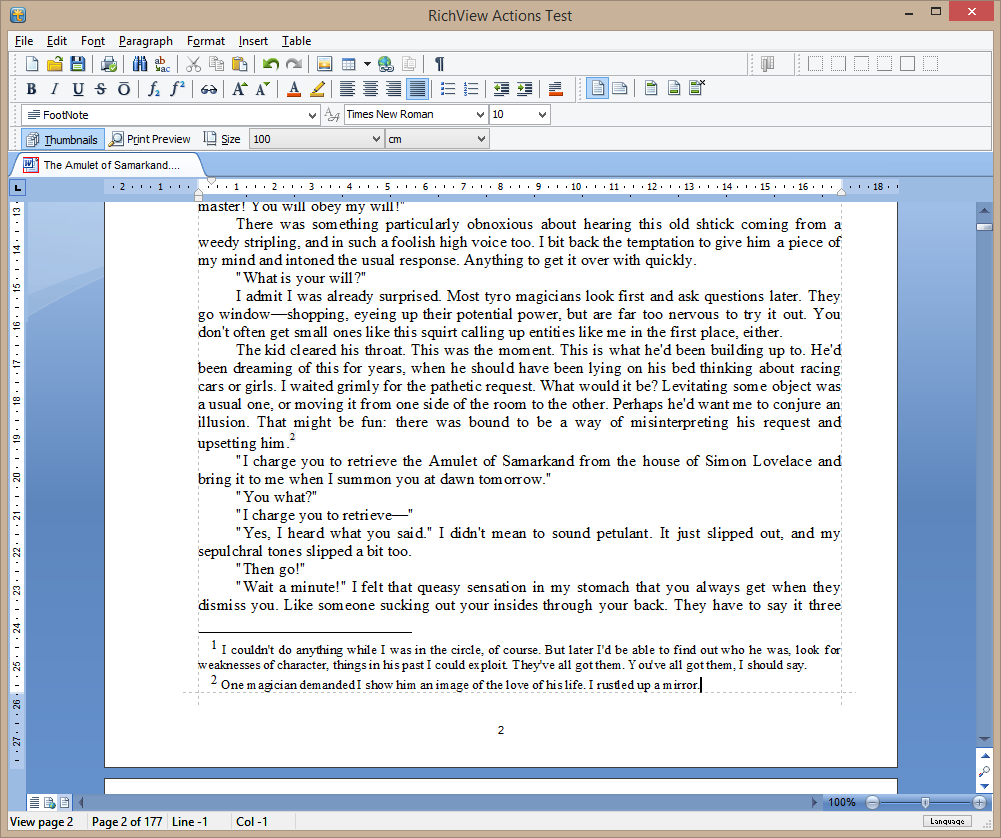The height and width of the screenshot is (838, 1001).
Task: Toggle strikethrough formatting
Action: [x=100, y=89]
